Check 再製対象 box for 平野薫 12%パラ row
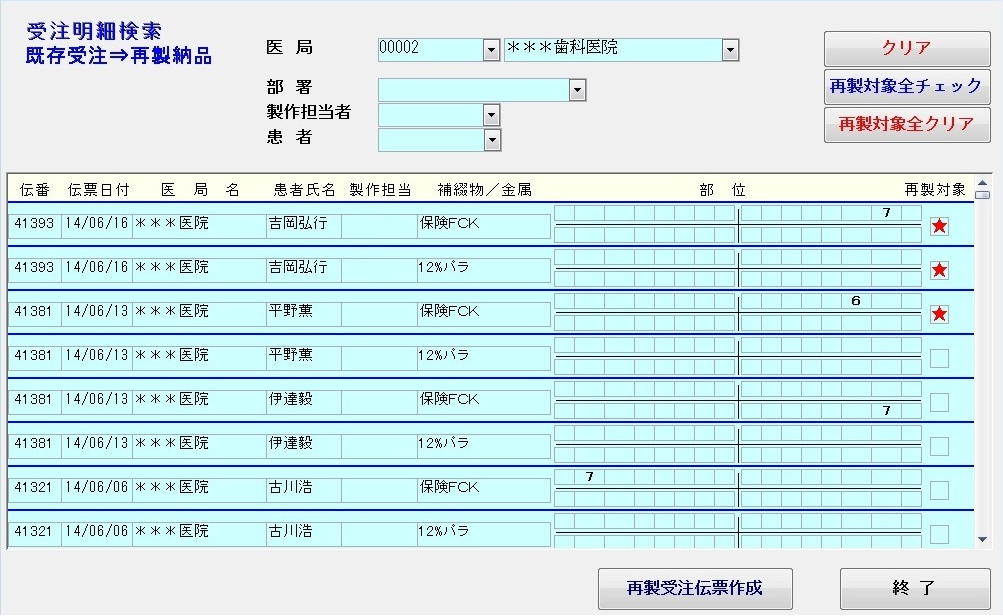Viewport: 1003px width, 616px height. pyautogui.click(x=939, y=358)
